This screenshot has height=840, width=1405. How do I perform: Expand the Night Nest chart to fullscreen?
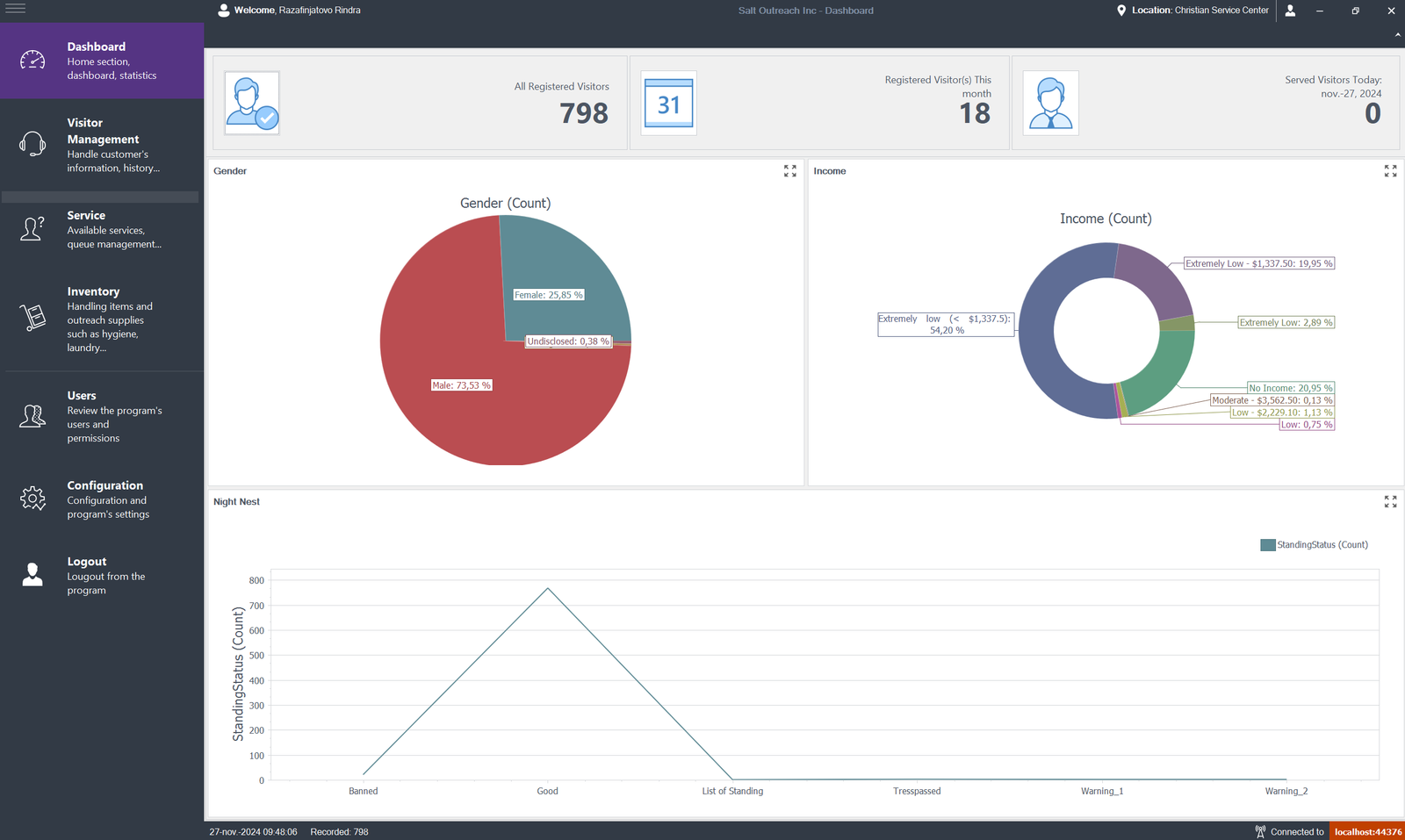(1390, 501)
